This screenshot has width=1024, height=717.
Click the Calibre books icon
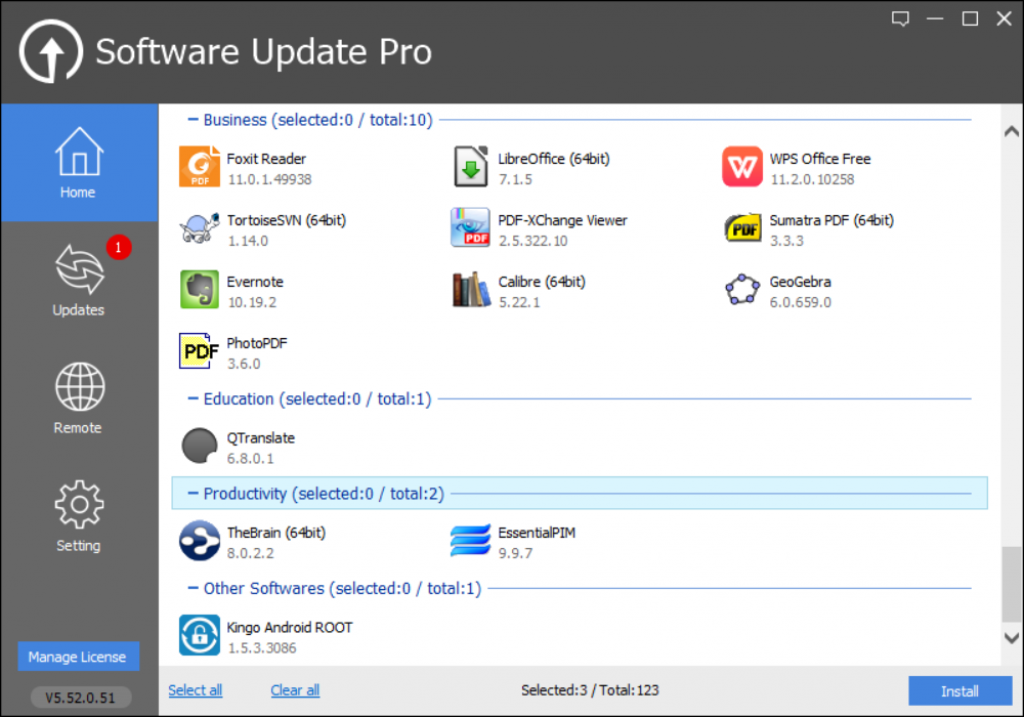(x=471, y=289)
